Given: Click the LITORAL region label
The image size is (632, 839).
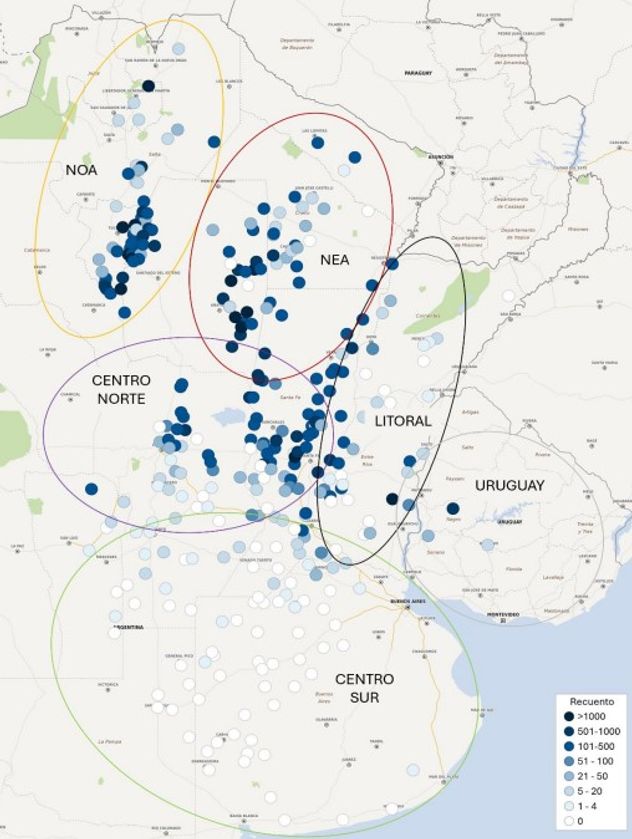Looking at the screenshot, I should 403,421.
